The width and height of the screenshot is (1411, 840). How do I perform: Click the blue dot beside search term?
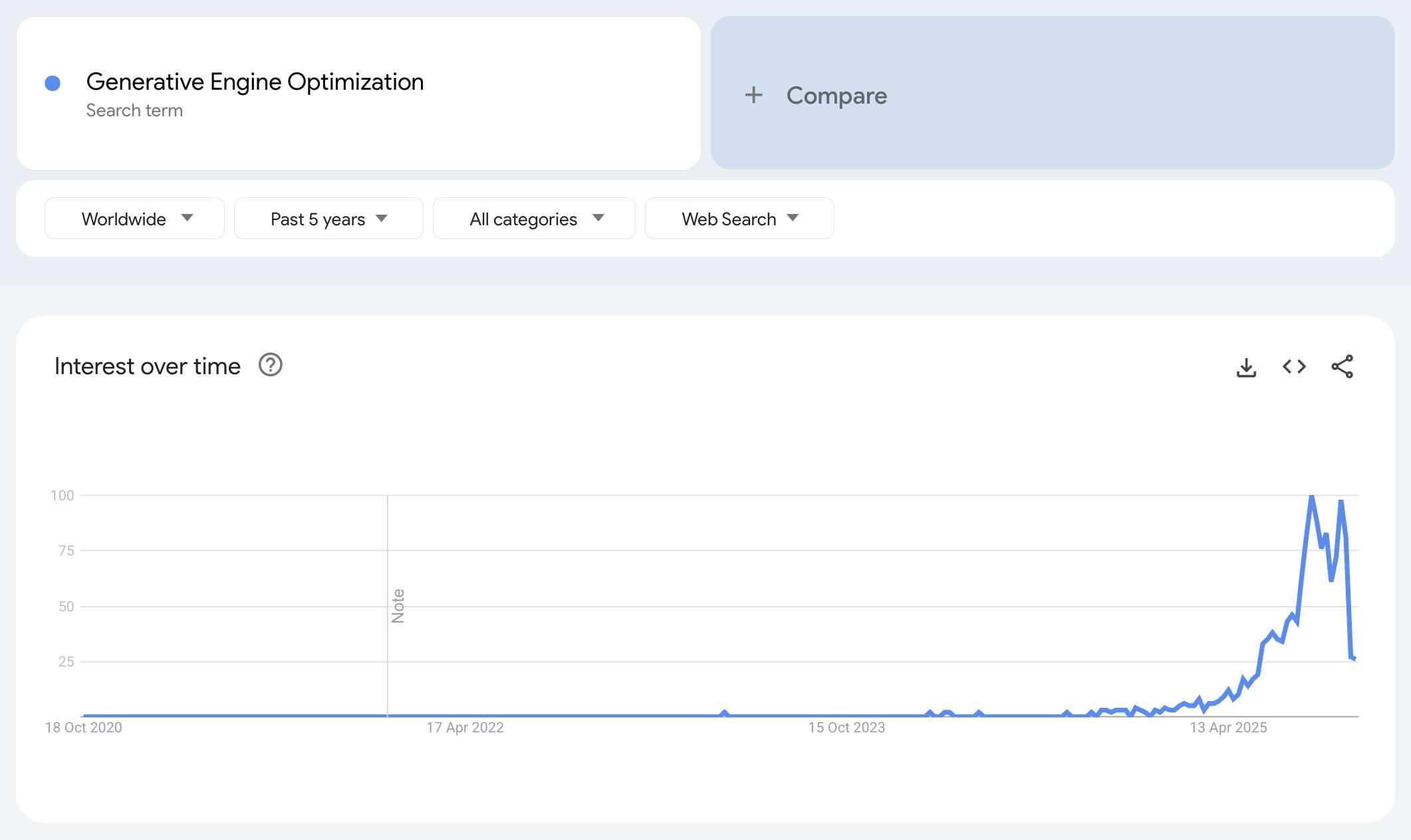53,83
